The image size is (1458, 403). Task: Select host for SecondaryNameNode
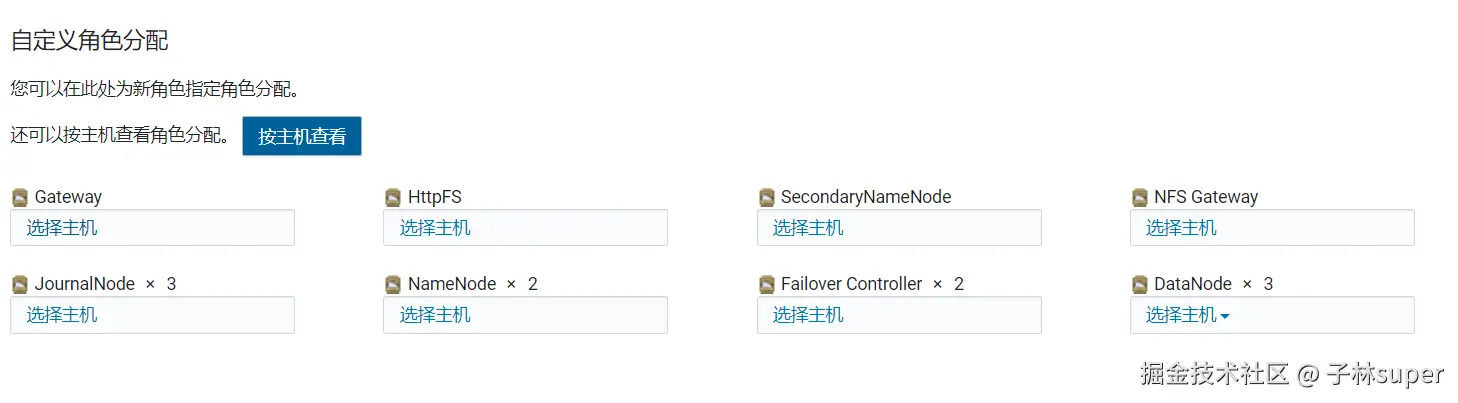click(808, 228)
